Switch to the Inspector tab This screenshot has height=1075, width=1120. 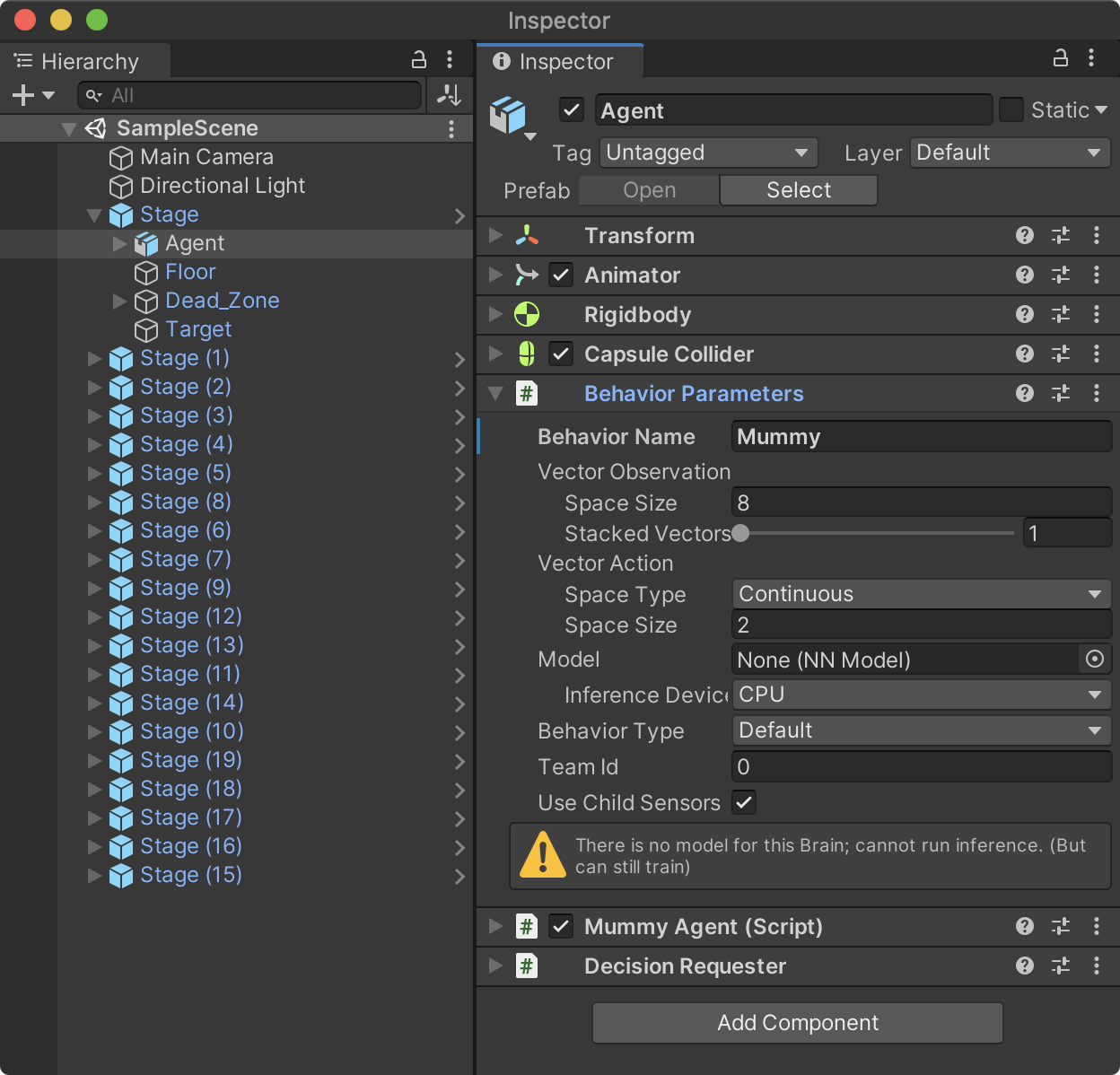tap(560, 61)
